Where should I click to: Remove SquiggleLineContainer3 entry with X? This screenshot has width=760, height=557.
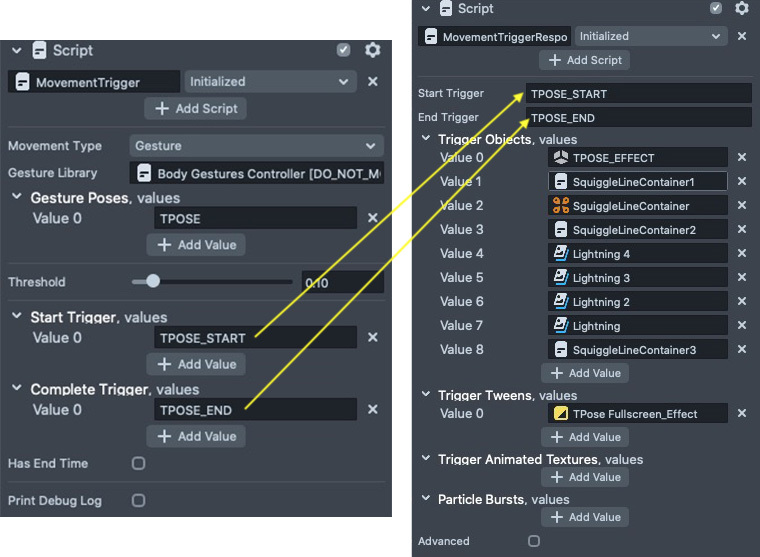pos(742,350)
